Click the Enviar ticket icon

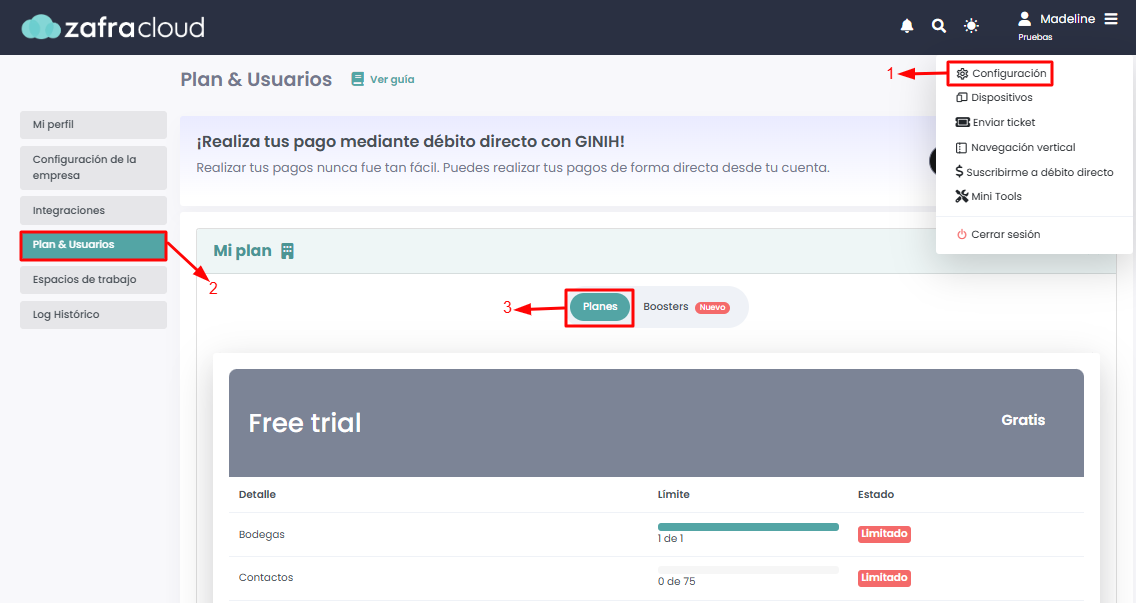962,122
